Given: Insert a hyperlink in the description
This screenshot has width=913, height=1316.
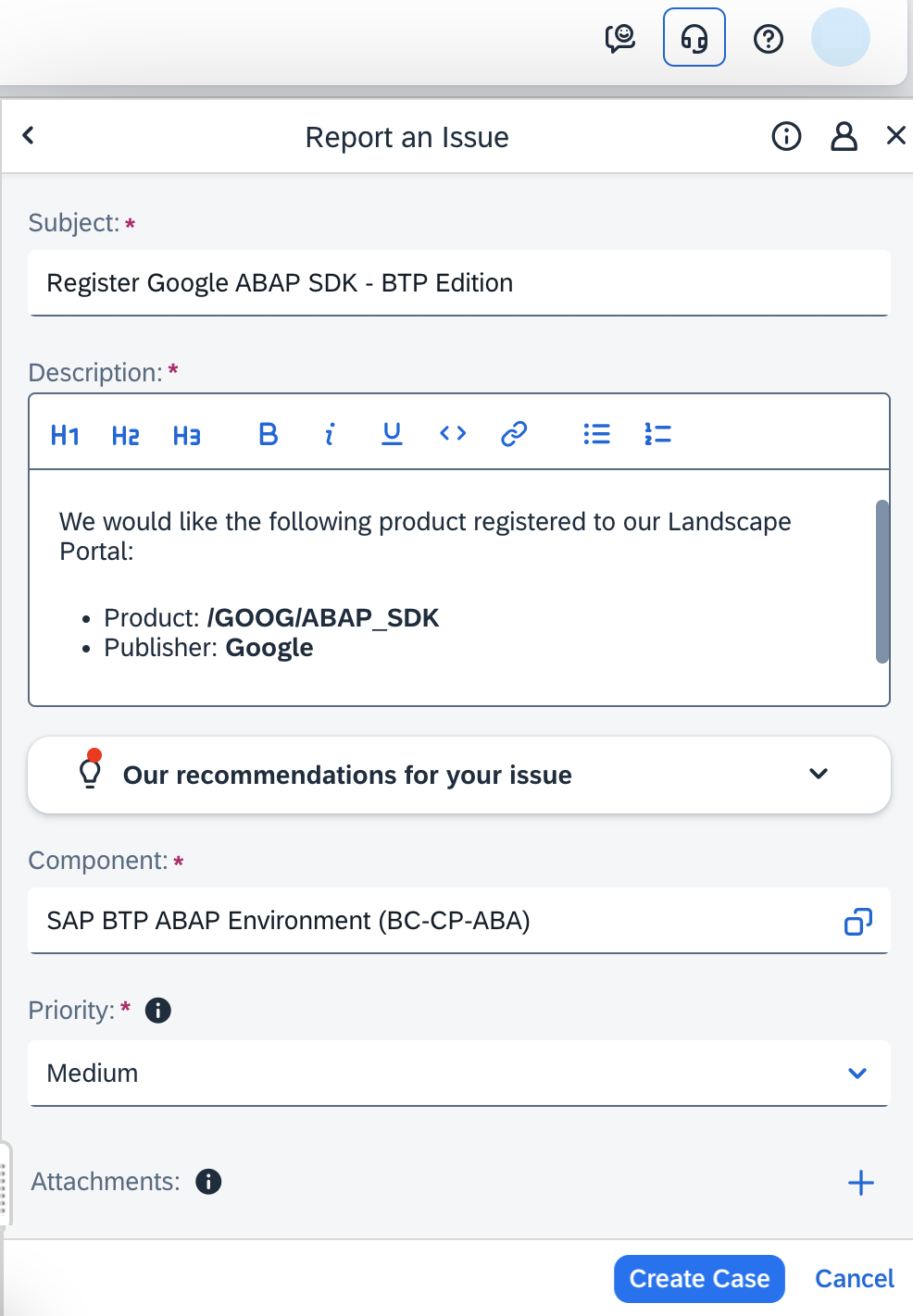Looking at the screenshot, I should [514, 434].
